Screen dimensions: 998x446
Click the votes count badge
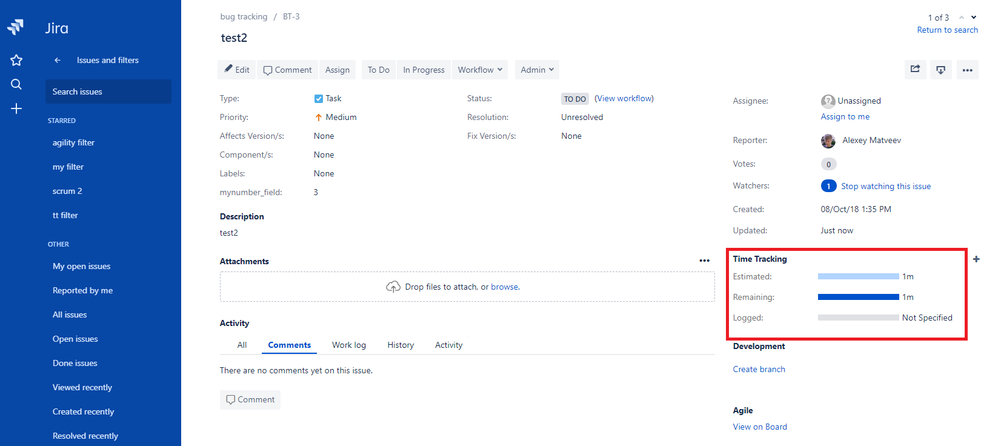coord(829,164)
